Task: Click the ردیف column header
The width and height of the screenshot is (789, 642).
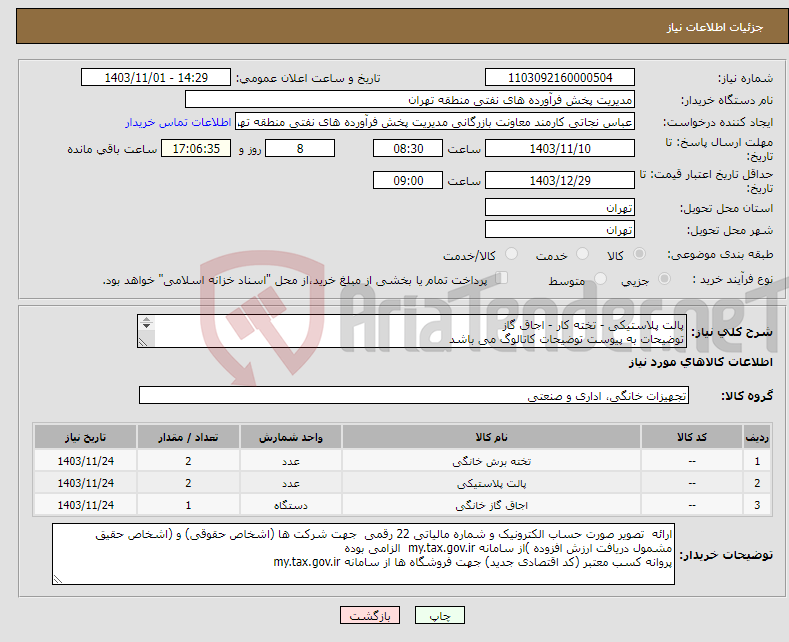Action: [x=757, y=437]
